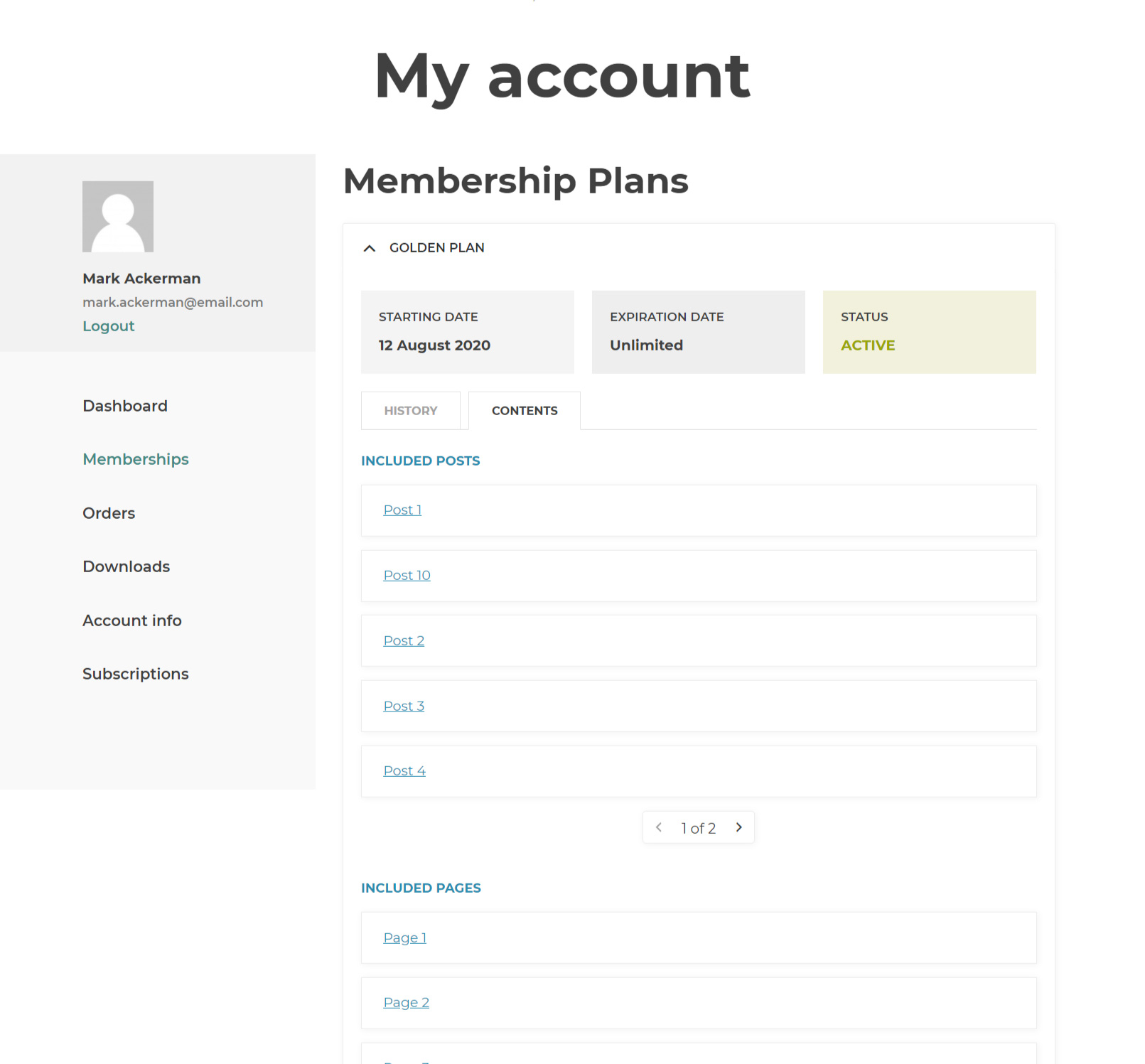Image resolution: width=1145 pixels, height=1064 pixels.
Task: Open the Post 10 link
Action: click(x=407, y=576)
